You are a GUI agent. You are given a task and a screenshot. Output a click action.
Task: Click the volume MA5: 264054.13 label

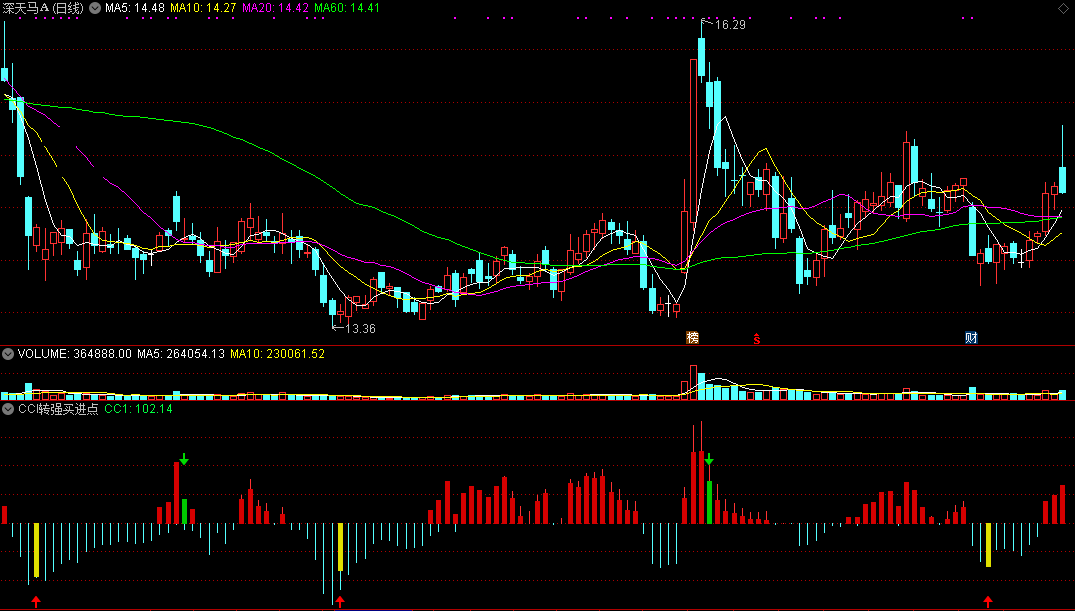click(181, 354)
